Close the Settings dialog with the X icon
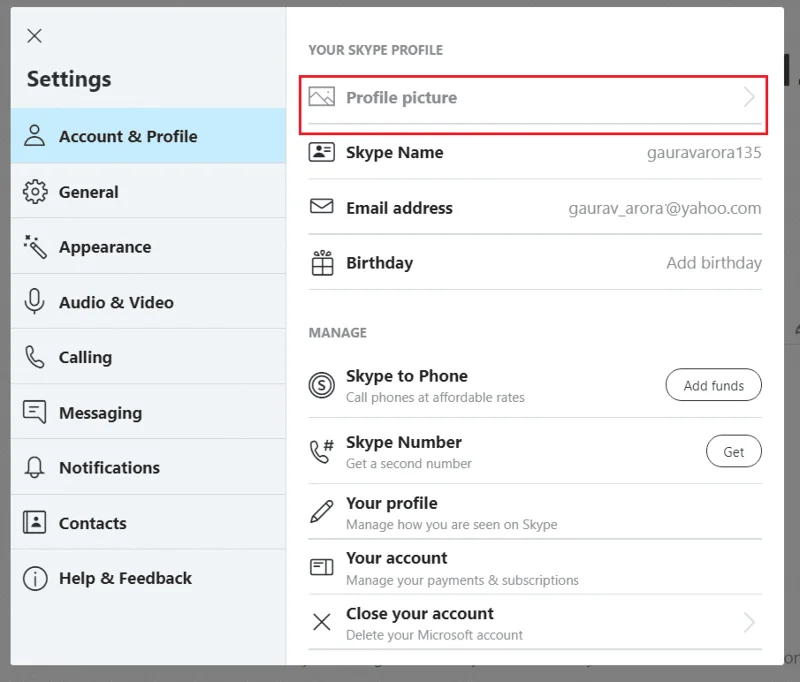The width and height of the screenshot is (800, 682). click(x=34, y=36)
